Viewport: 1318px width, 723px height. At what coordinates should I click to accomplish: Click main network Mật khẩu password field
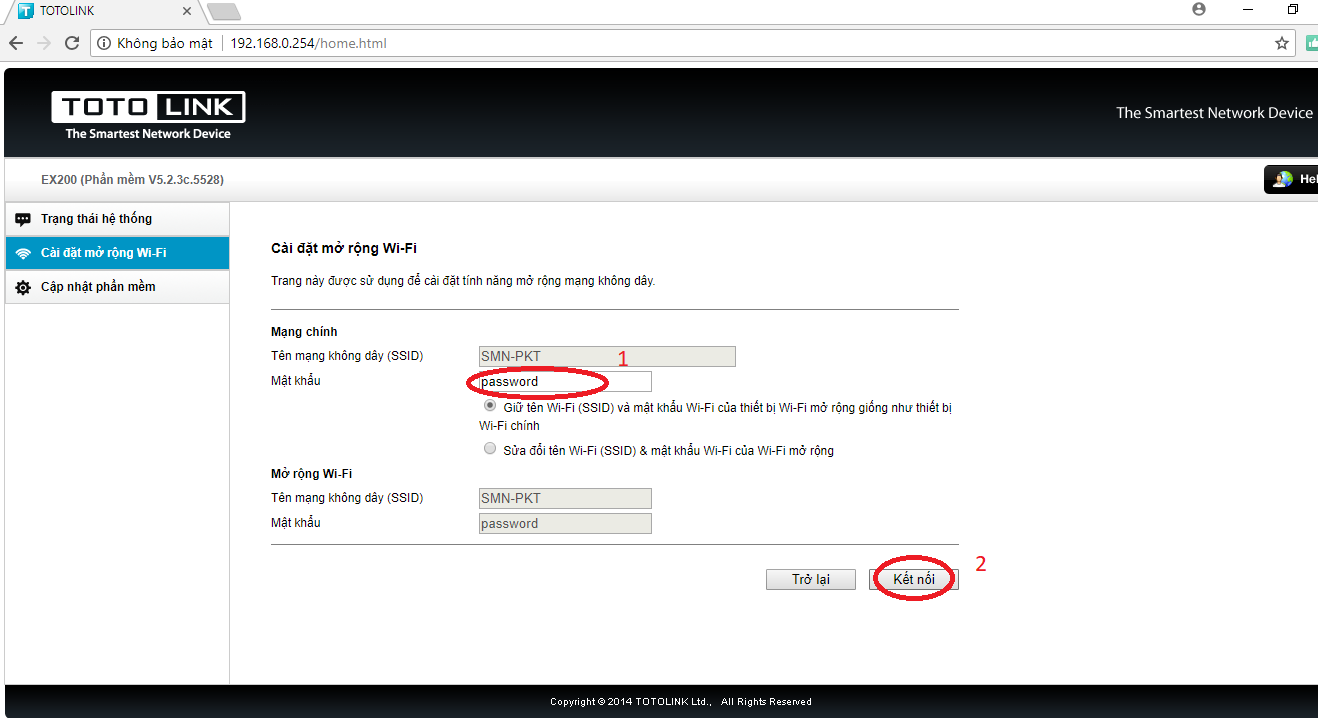pos(565,382)
